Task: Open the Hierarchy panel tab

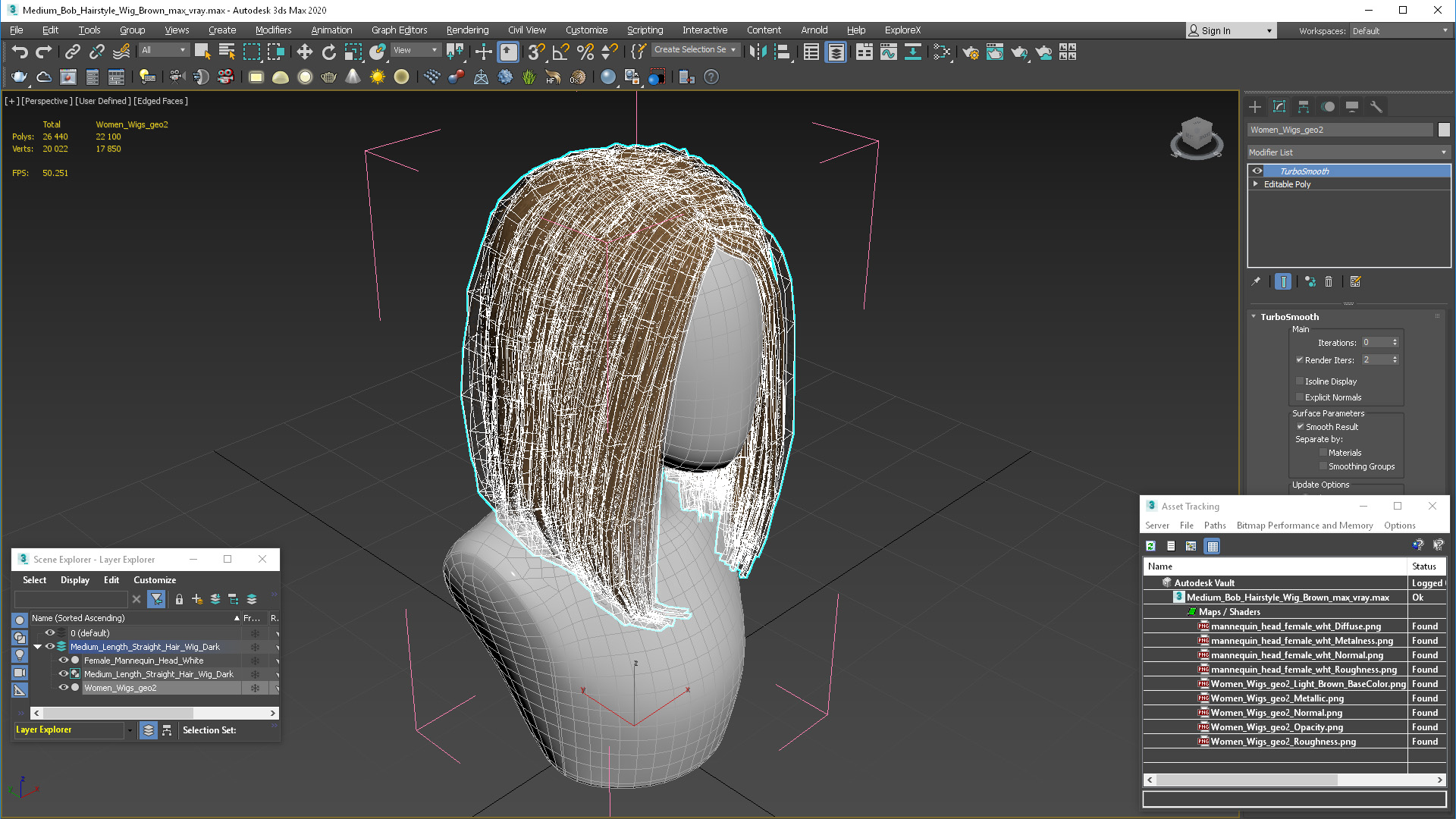Action: pos(1304,107)
